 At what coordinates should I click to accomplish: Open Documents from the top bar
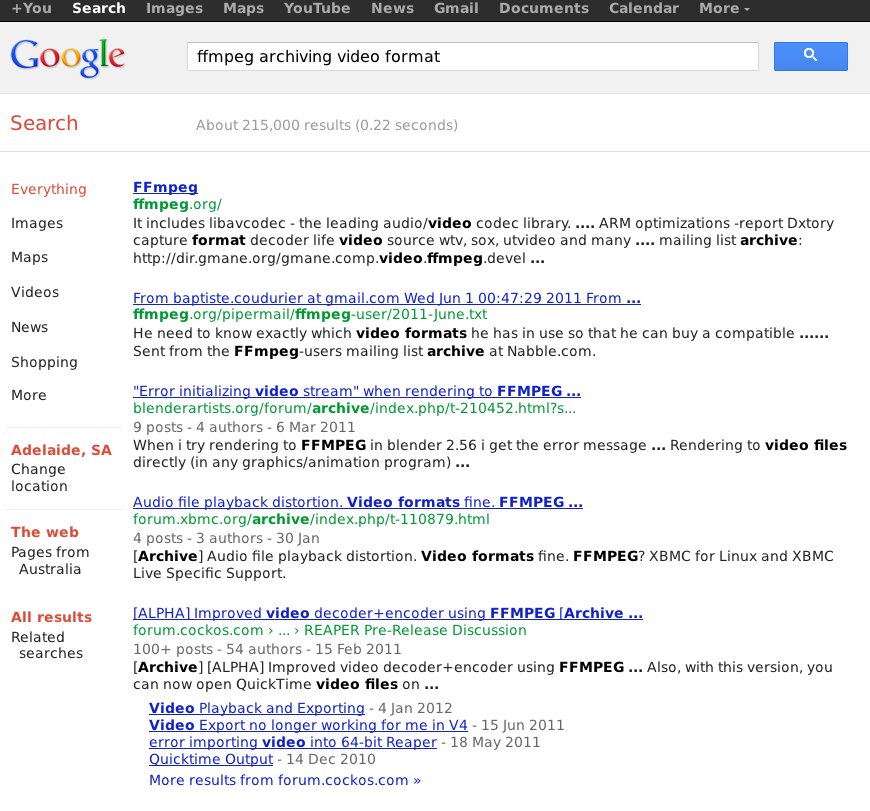544,8
